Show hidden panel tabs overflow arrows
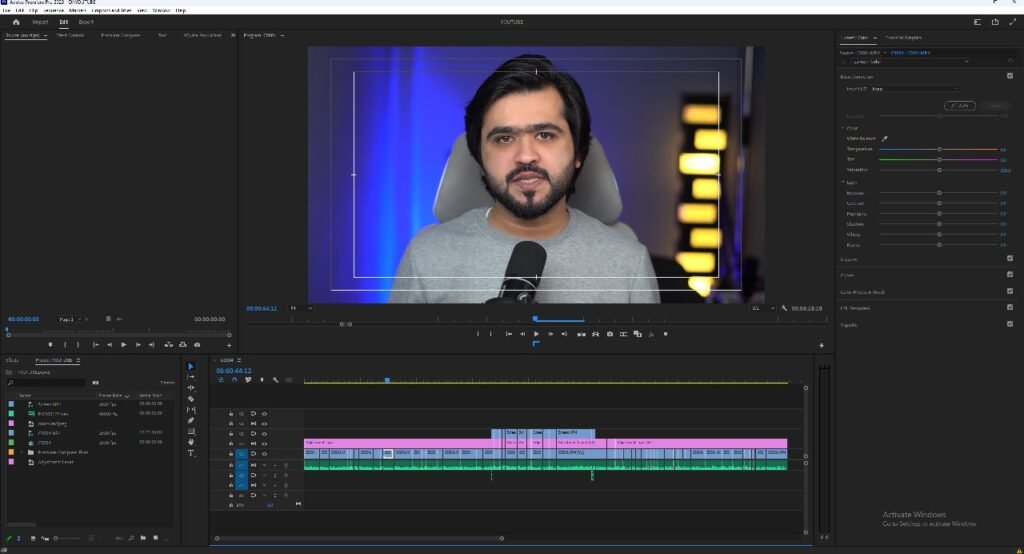This screenshot has height=554, width=1024. point(232,35)
